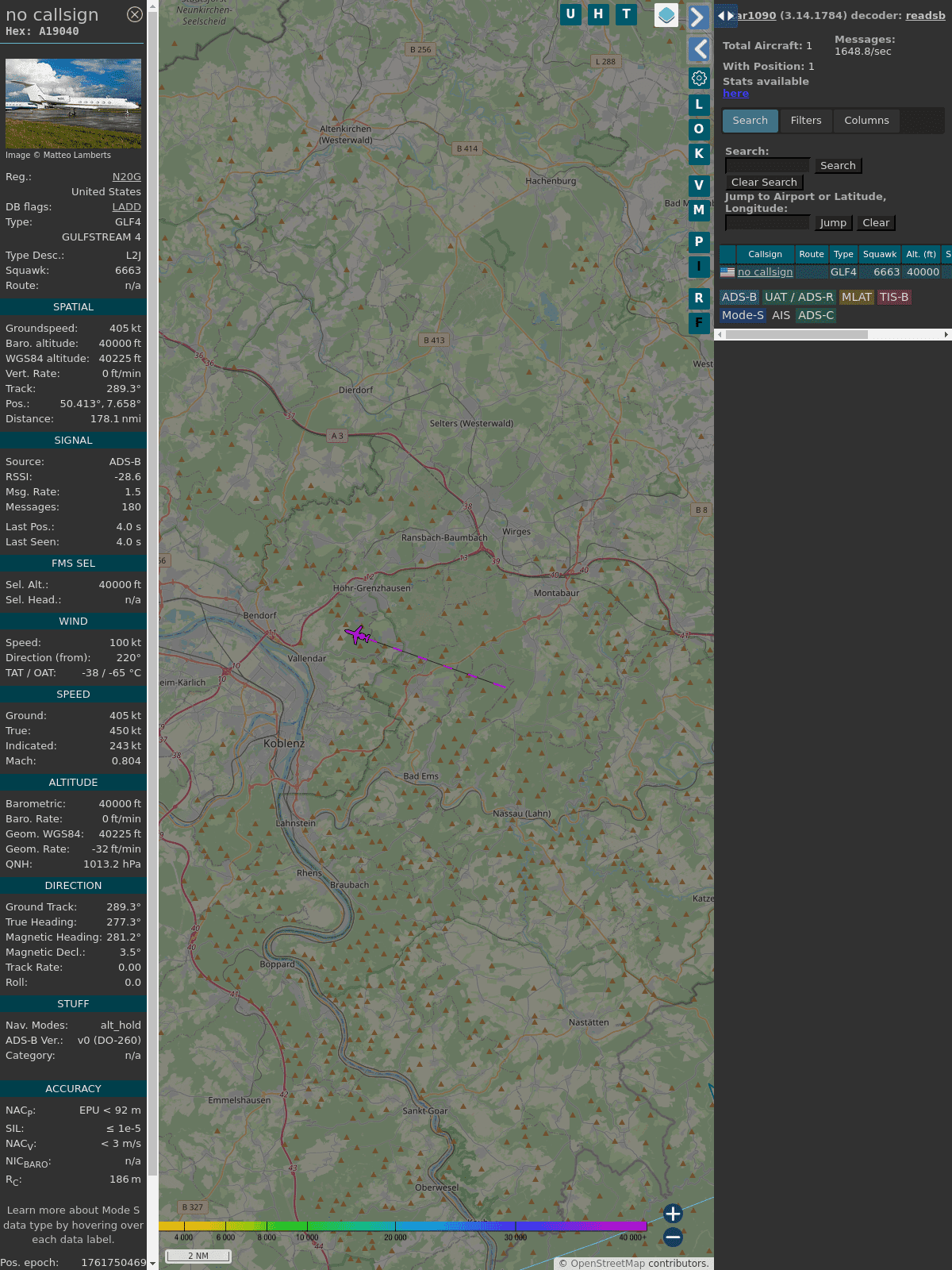Viewport: 952px width, 1270px height.
Task: Click the Clear Search button
Action: 764,183
